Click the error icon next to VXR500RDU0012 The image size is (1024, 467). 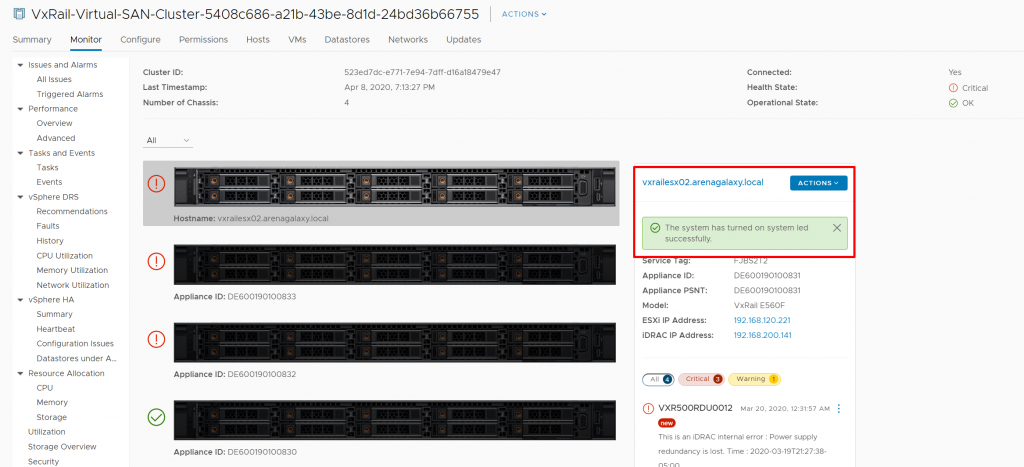tap(648, 408)
